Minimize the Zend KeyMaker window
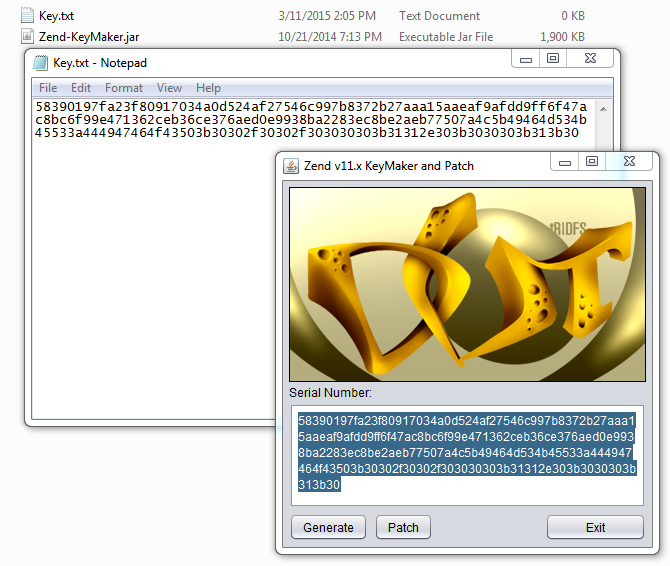670x566 pixels. [565, 161]
